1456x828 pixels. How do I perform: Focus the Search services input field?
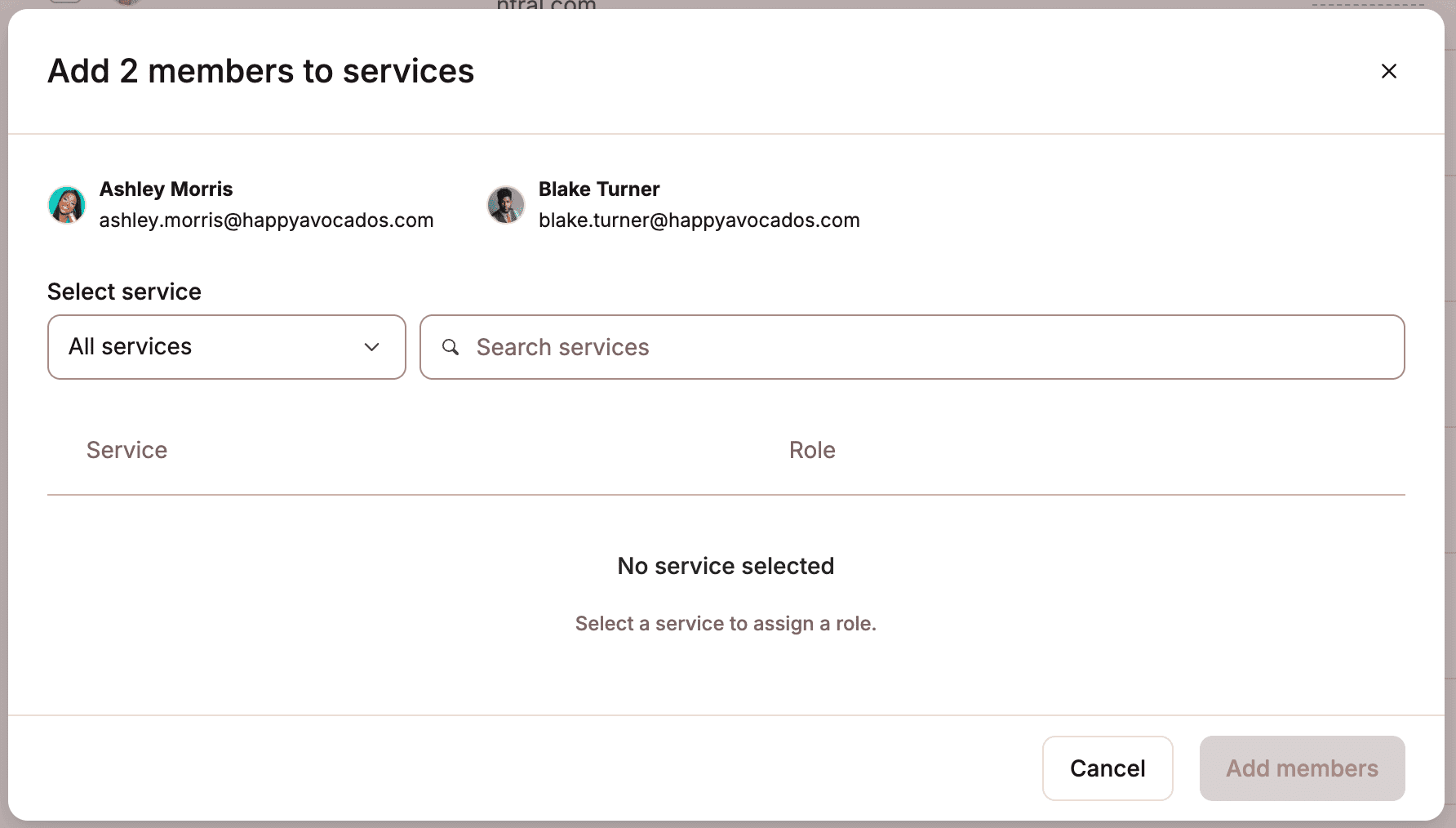click(x=922, y=347)
